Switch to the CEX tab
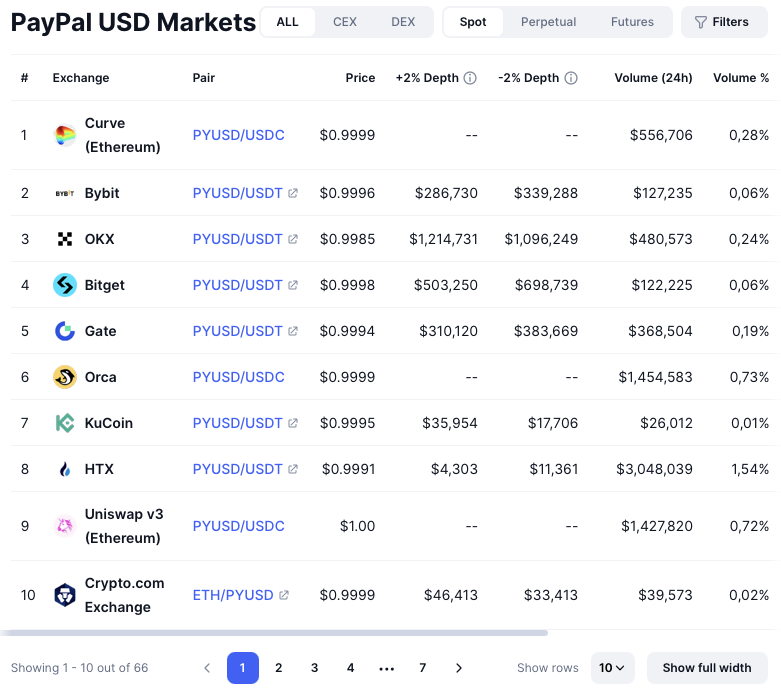 pos(345,22)
